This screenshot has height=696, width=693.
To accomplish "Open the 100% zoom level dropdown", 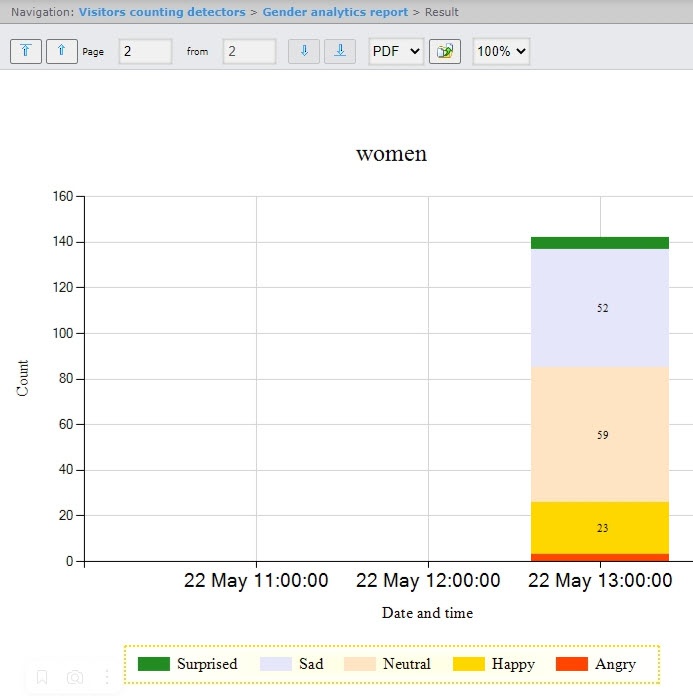I will coord(501,51).
